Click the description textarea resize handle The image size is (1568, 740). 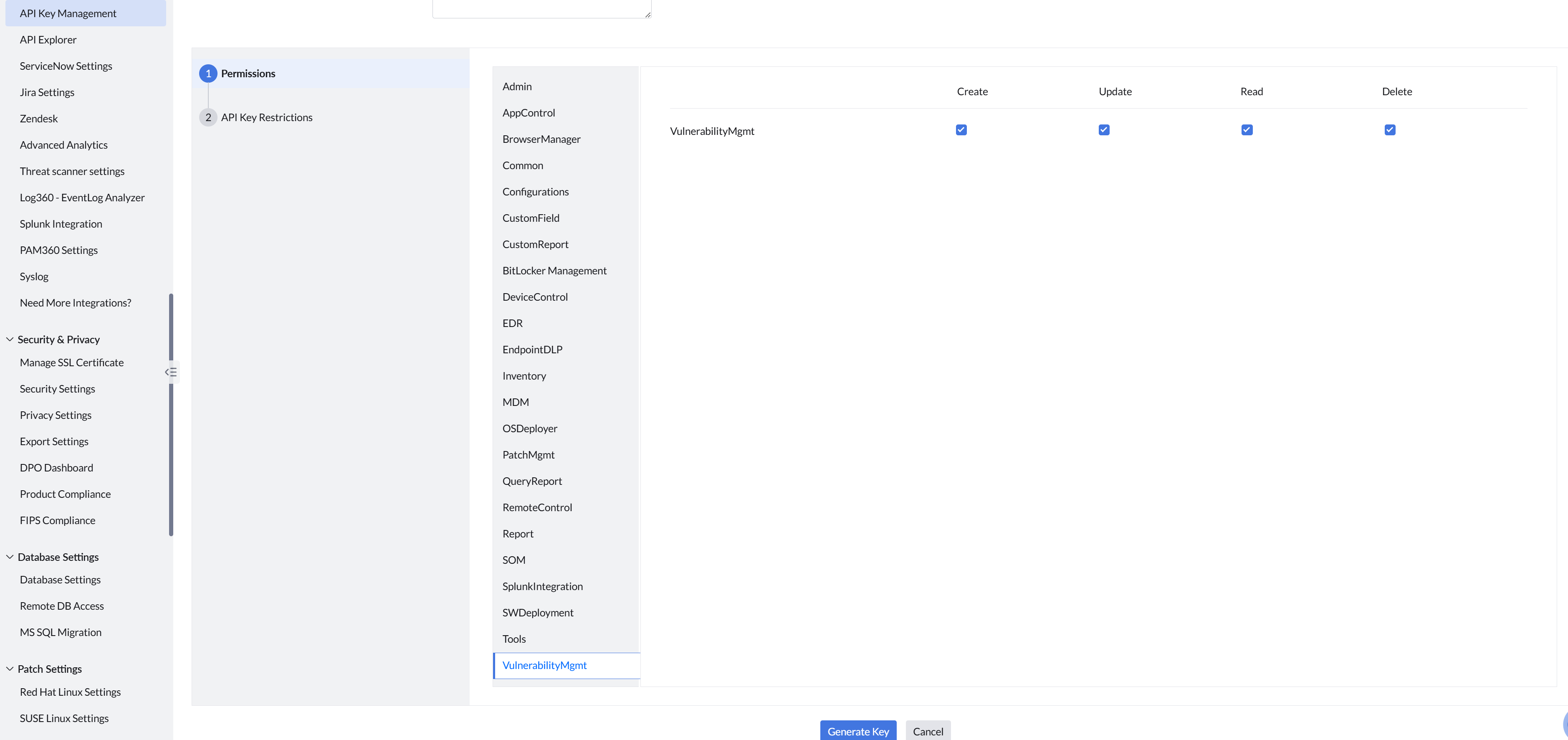point(647,14)
